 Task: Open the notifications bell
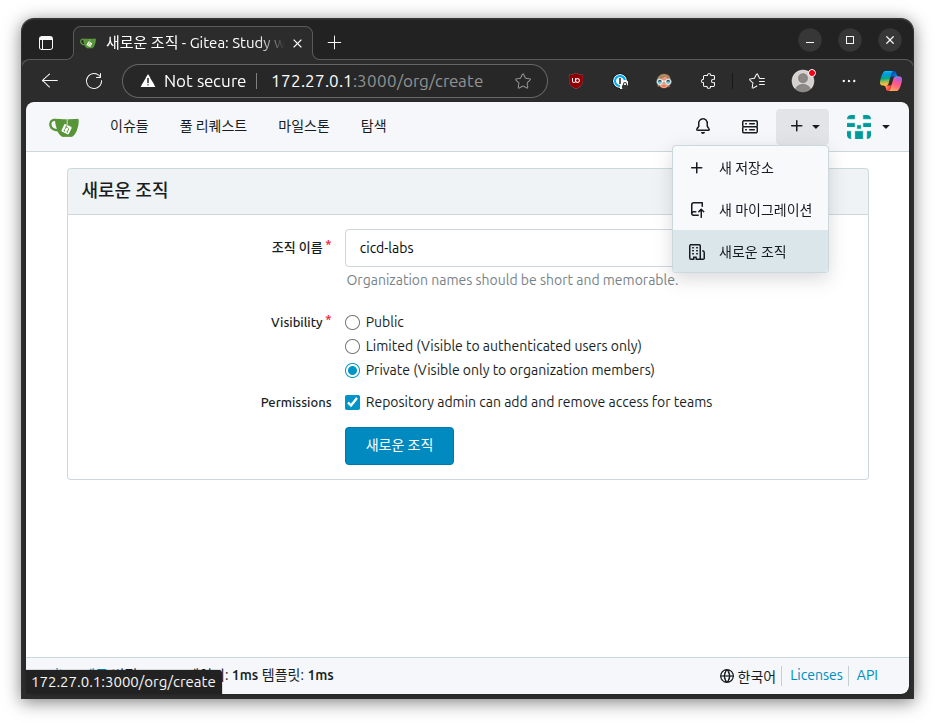(x=703, y=126)
